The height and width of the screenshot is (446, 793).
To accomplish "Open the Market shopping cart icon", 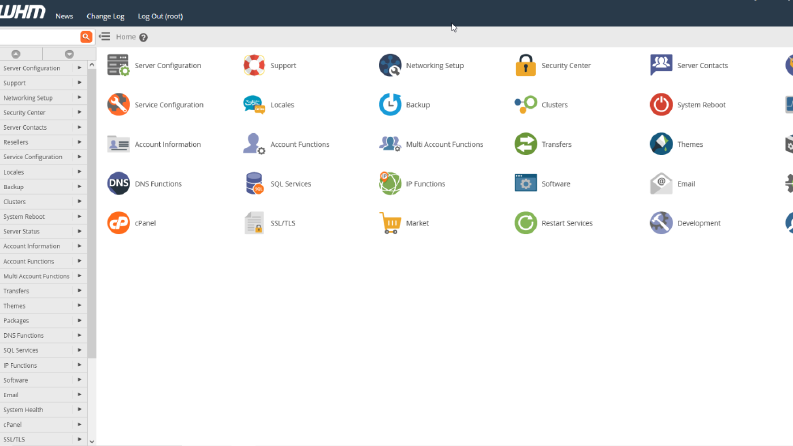I will [x=390, y=223].
